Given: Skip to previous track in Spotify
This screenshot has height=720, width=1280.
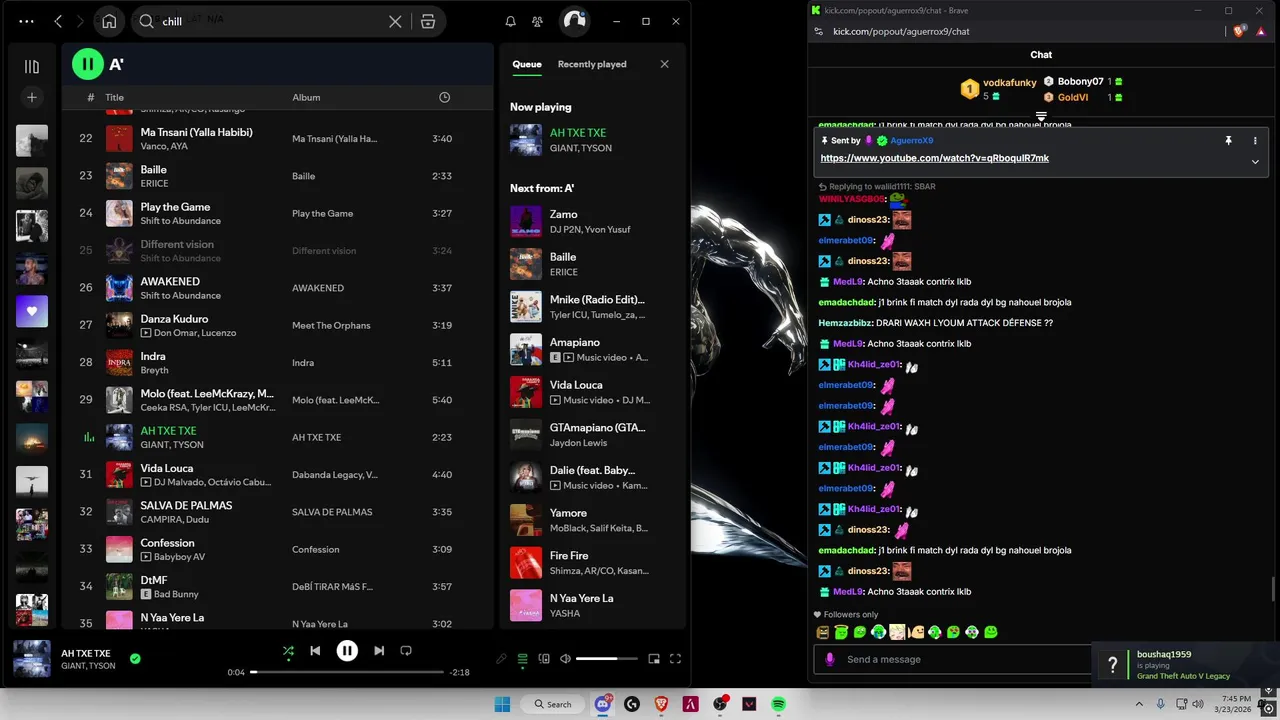Looking at the screenshot, I should point(315,651).
